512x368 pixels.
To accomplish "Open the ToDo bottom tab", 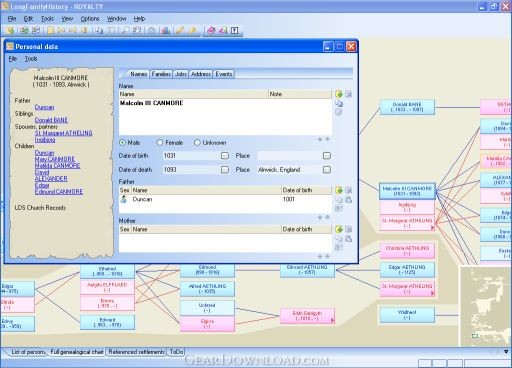I will tap(176, 352).
